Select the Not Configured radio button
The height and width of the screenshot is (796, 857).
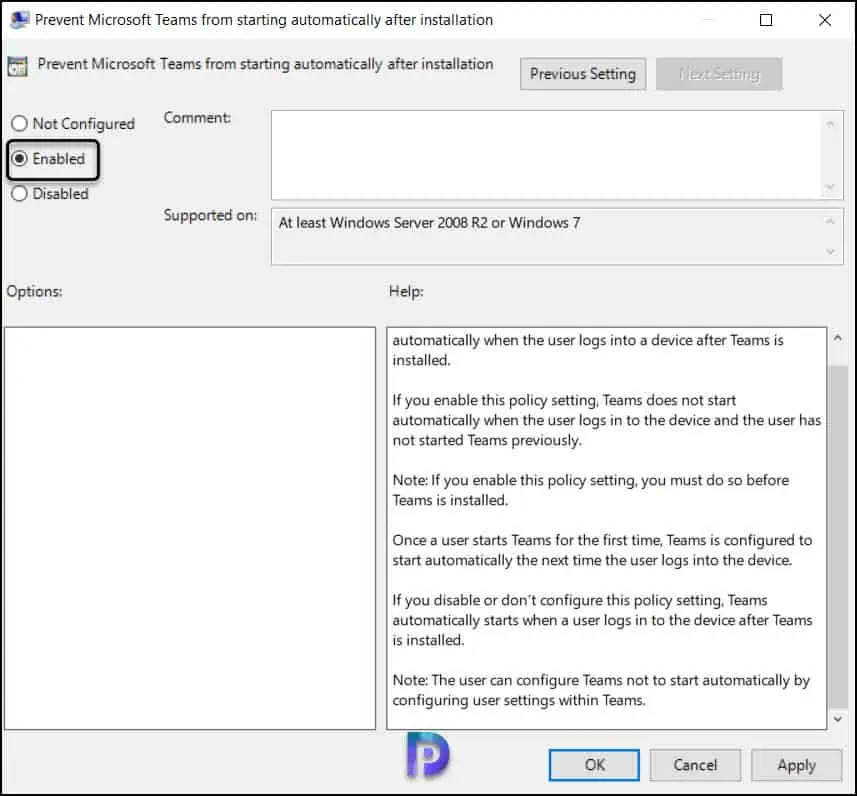coord(20,124)
